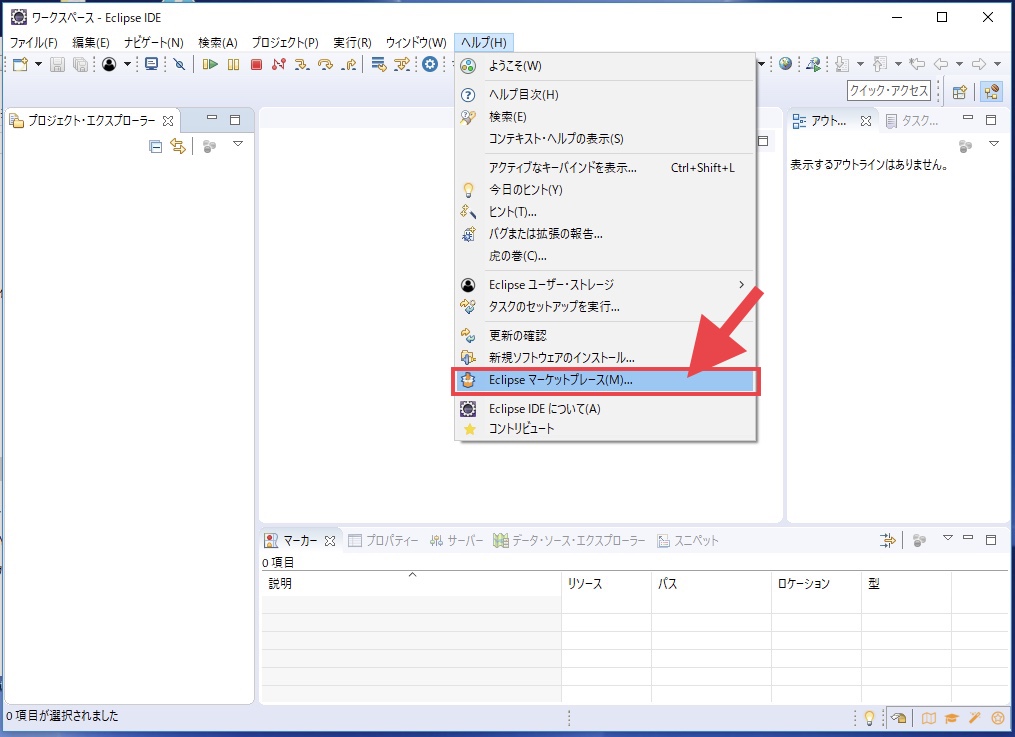Select Install New Software menu item

(605, 357)
